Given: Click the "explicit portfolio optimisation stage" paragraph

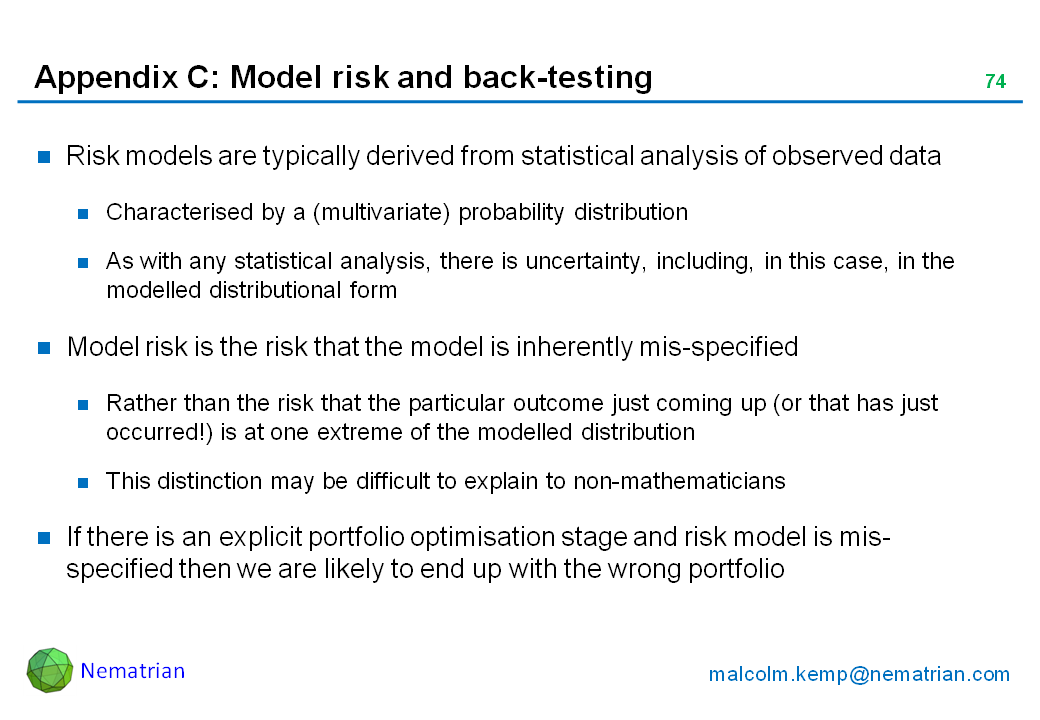Looking at the screenshot, I should click(x=478, y=553).
